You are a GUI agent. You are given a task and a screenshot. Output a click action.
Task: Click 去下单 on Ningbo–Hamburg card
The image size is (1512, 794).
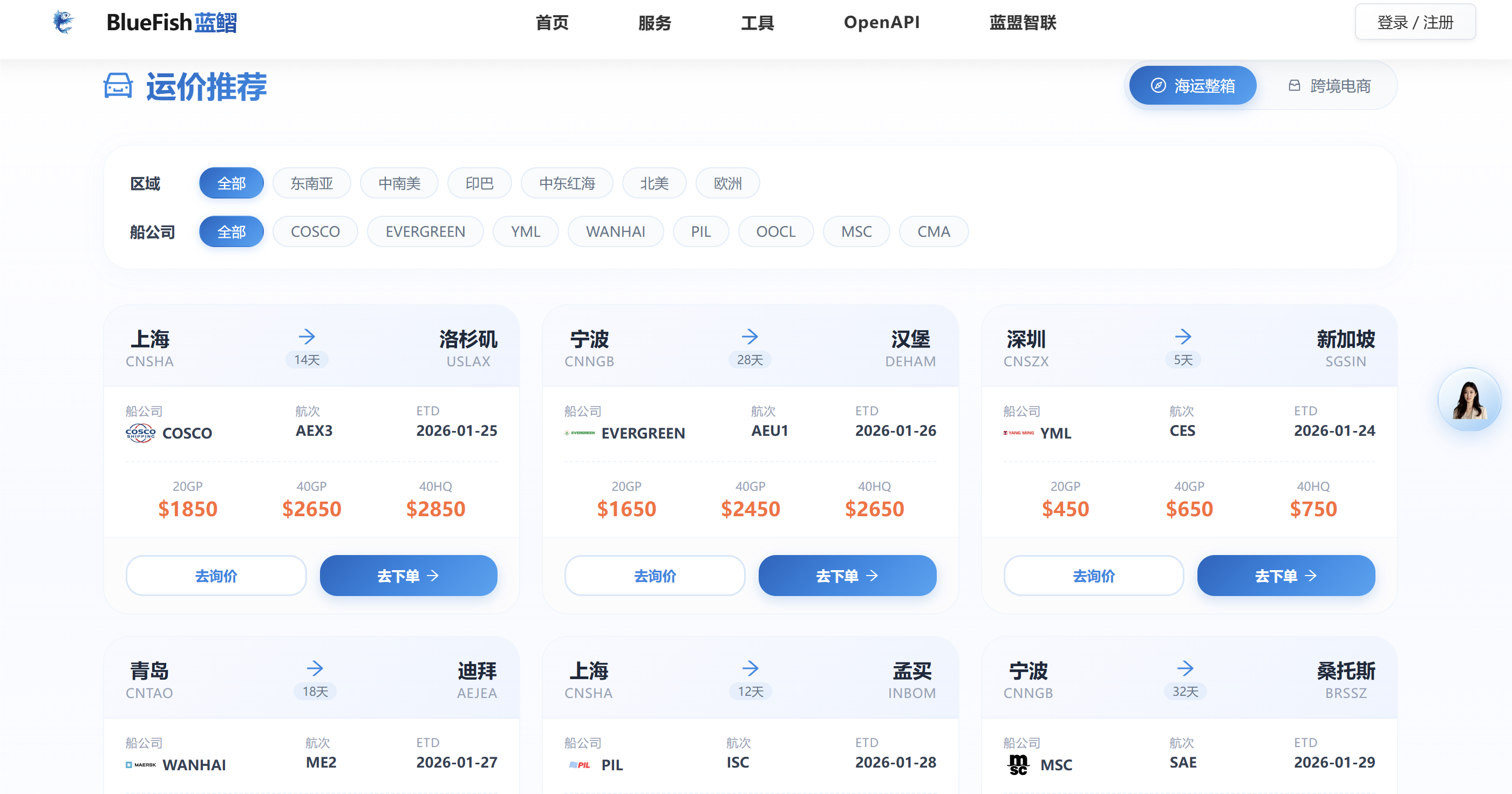[x=847, y=576]
